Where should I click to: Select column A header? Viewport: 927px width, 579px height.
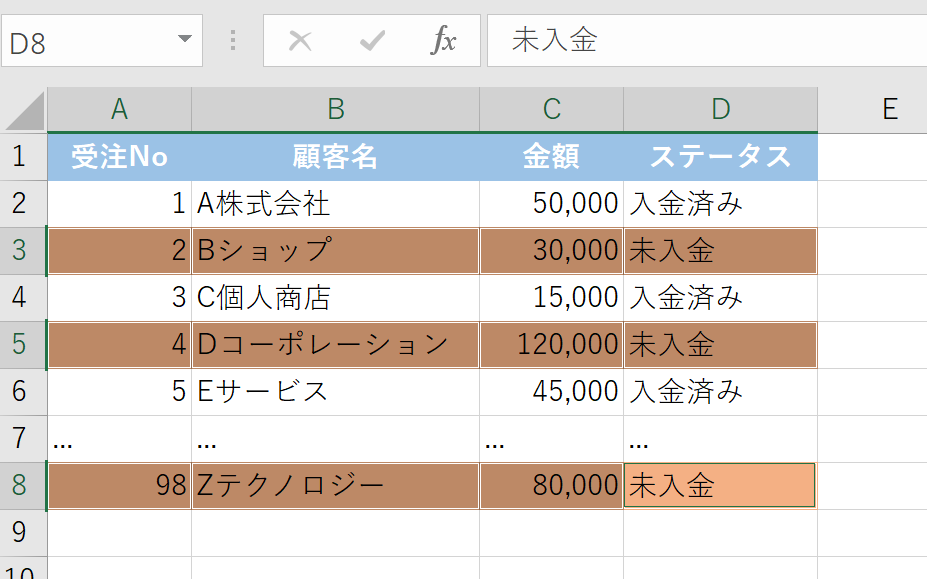coord(119,109)
